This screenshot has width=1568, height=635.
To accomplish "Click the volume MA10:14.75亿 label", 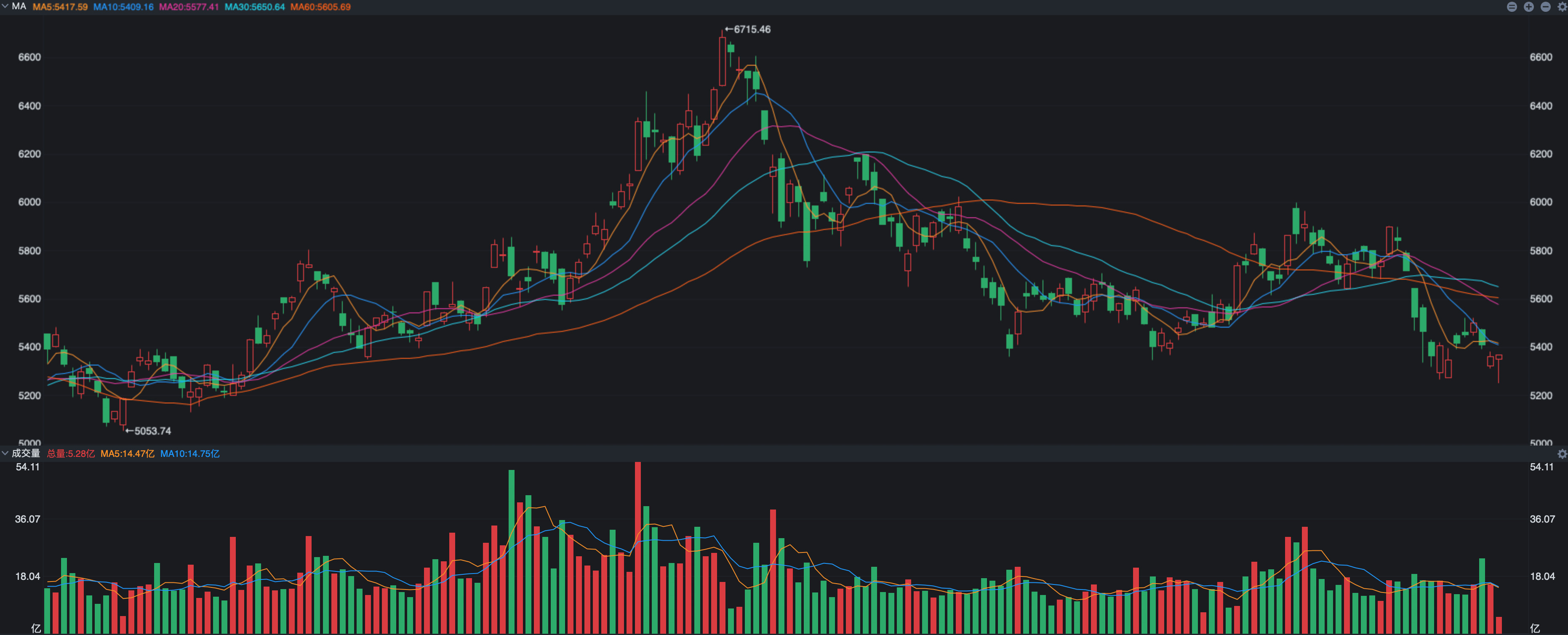I will tap(189, 454).
